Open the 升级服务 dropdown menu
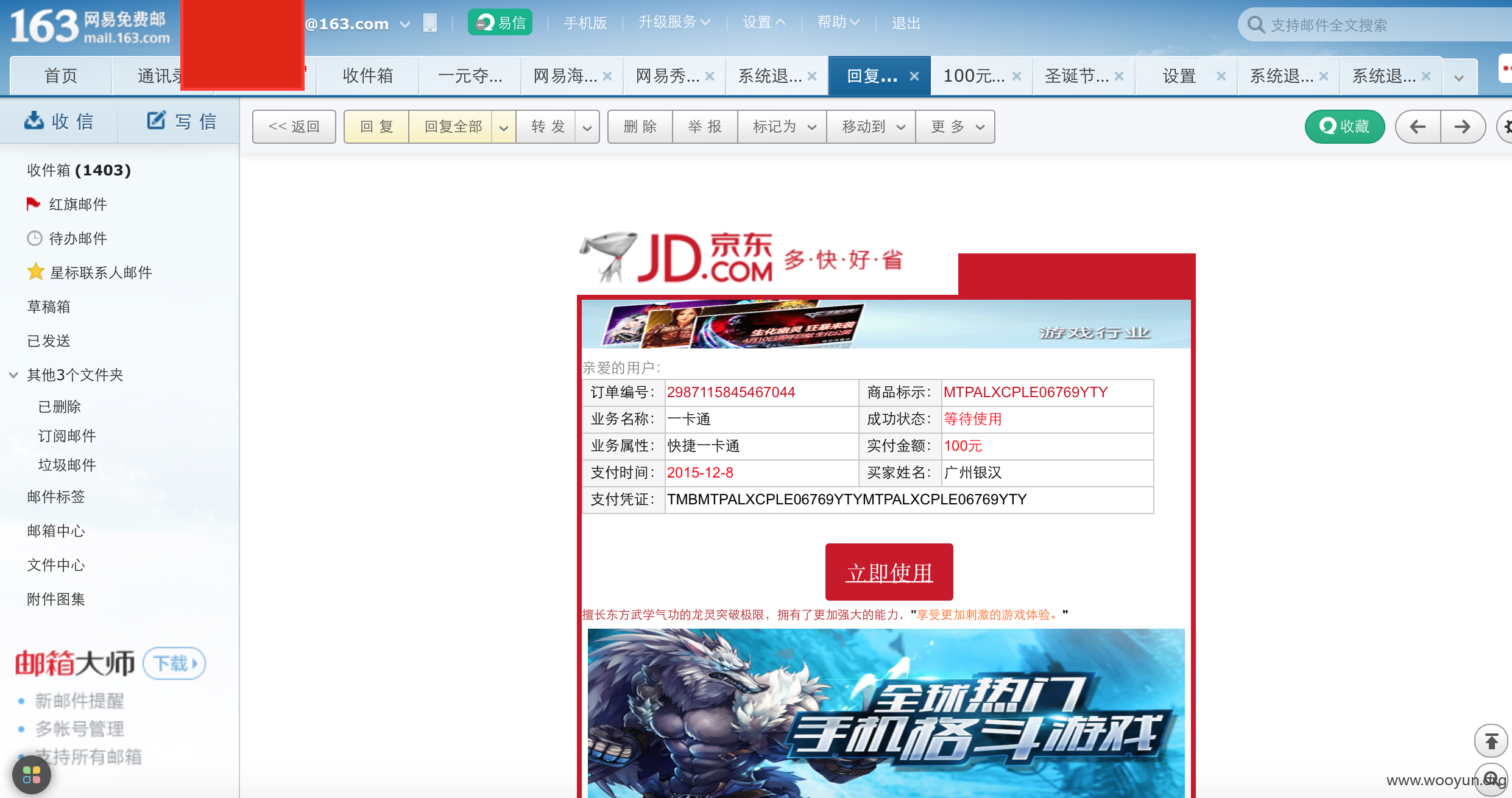The height and width of the screenshot is (798, 1512). [674, 23]
